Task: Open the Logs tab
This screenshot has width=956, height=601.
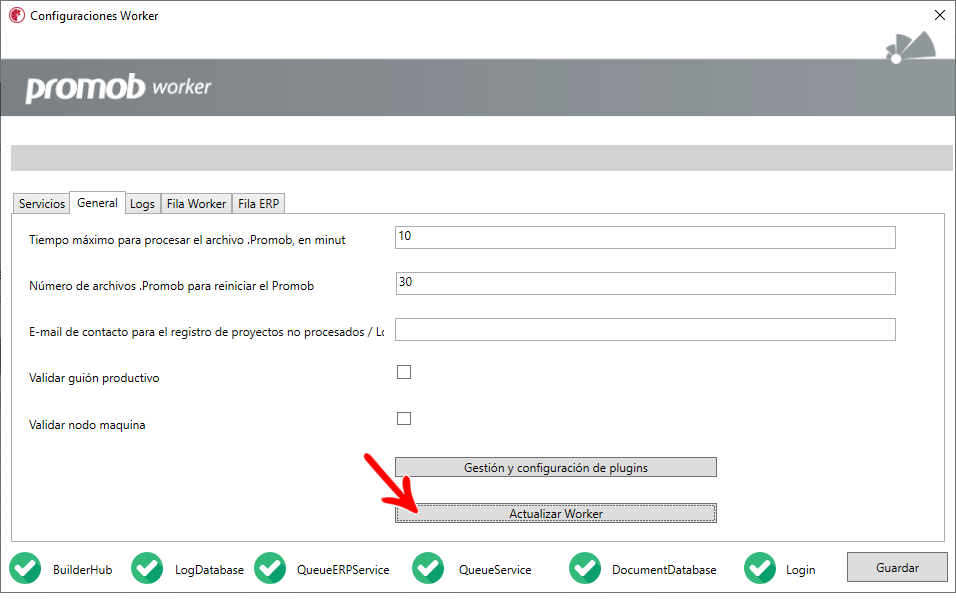Action: 142,204
